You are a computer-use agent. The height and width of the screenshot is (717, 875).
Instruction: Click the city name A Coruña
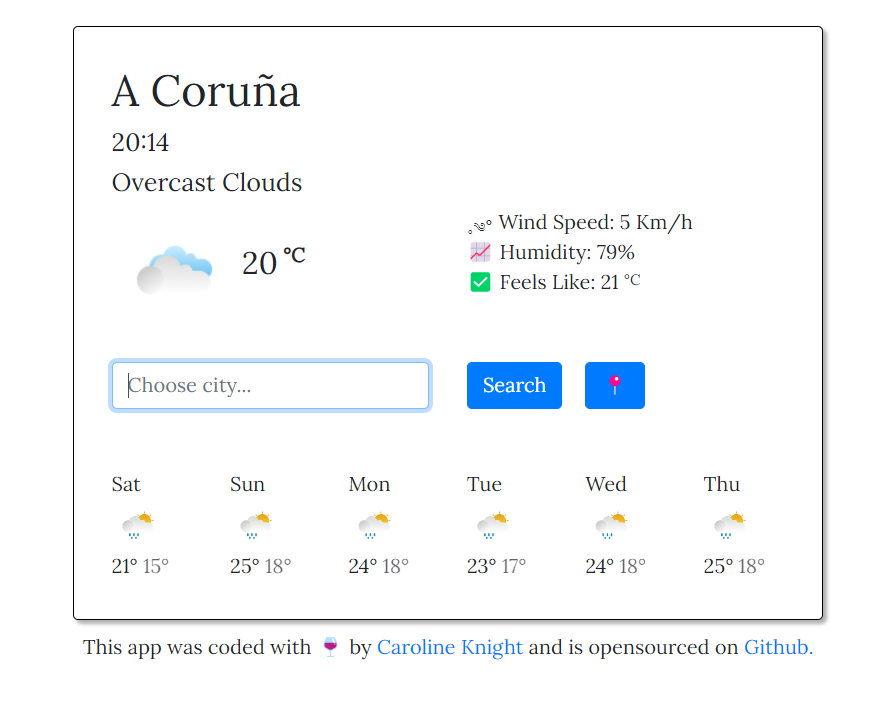[x=205, y=90]
